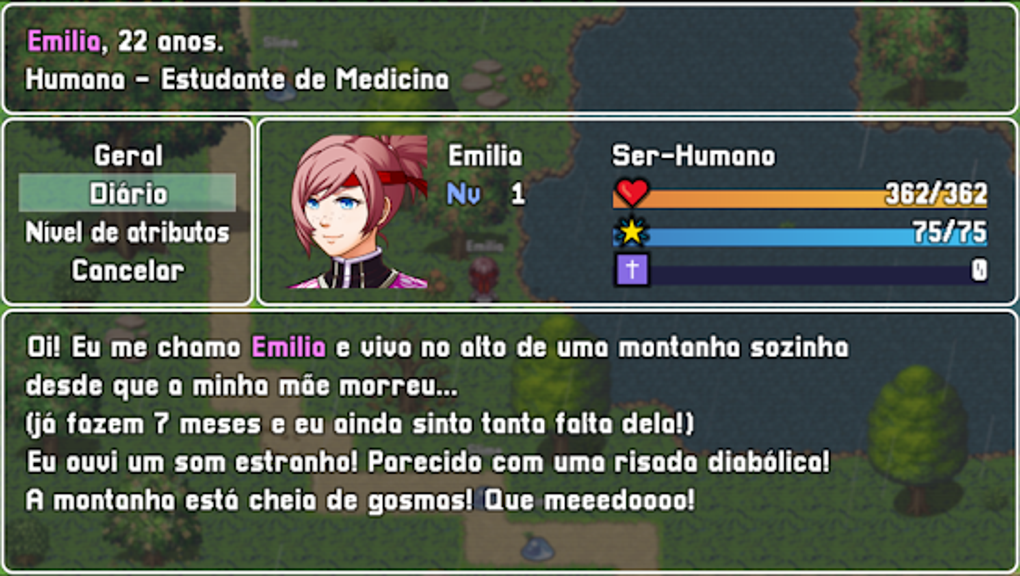Click pink Emilia name in header
The height and width of the screenshot is (576, 1020).
[64, 42]
